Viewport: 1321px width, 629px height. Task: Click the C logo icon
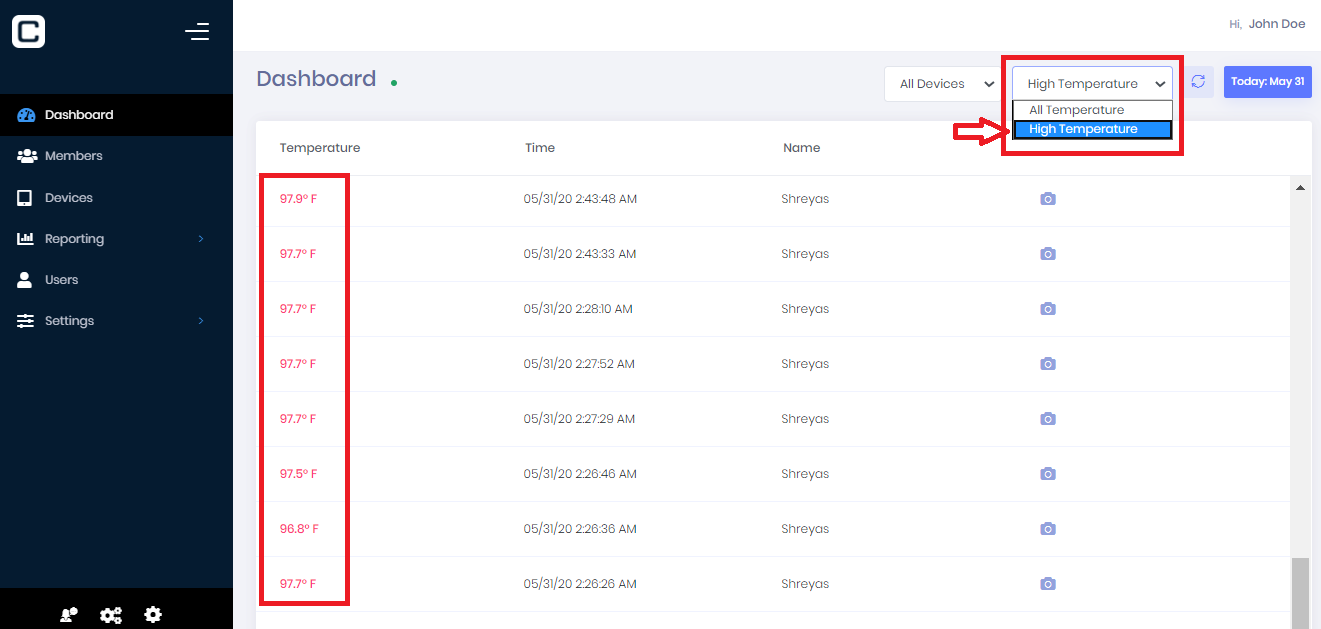[28, 32]
